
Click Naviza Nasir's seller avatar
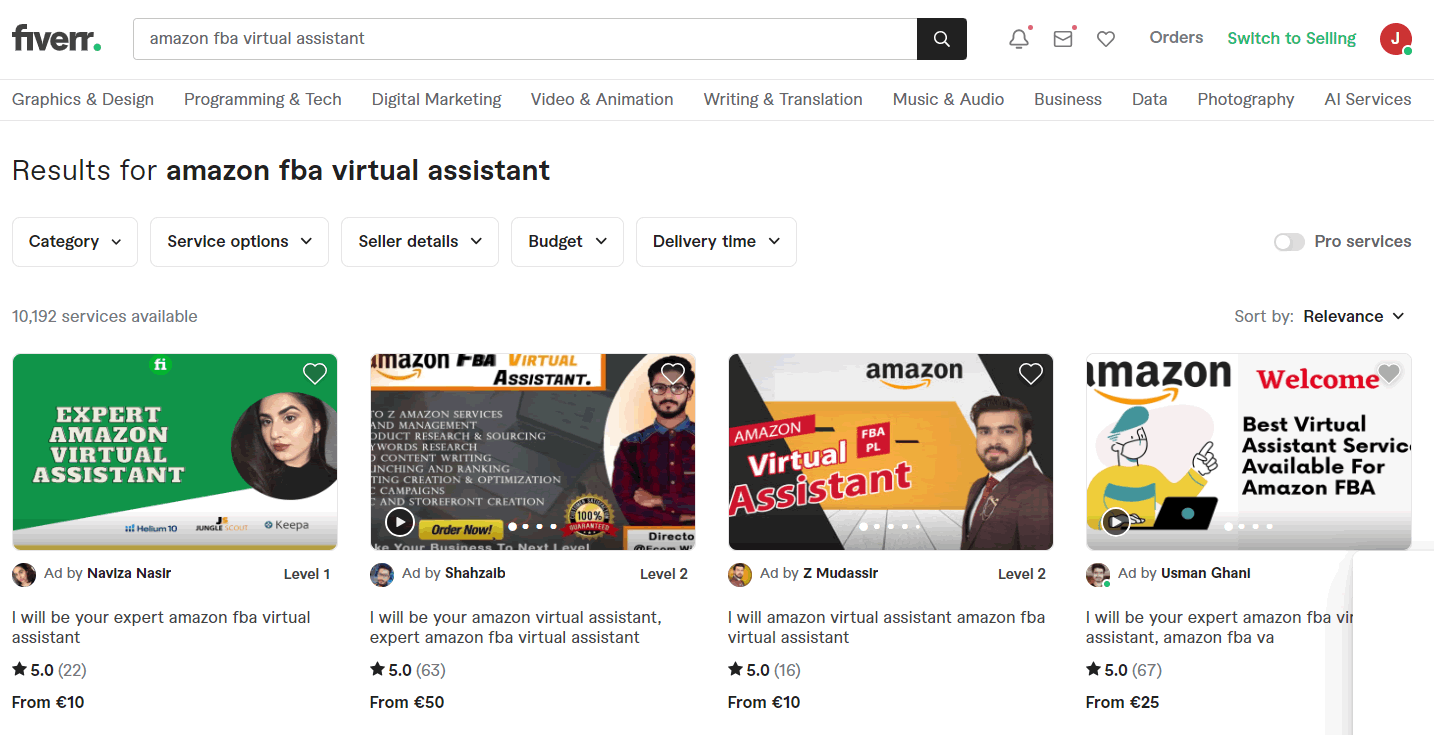tap(24, 575)
